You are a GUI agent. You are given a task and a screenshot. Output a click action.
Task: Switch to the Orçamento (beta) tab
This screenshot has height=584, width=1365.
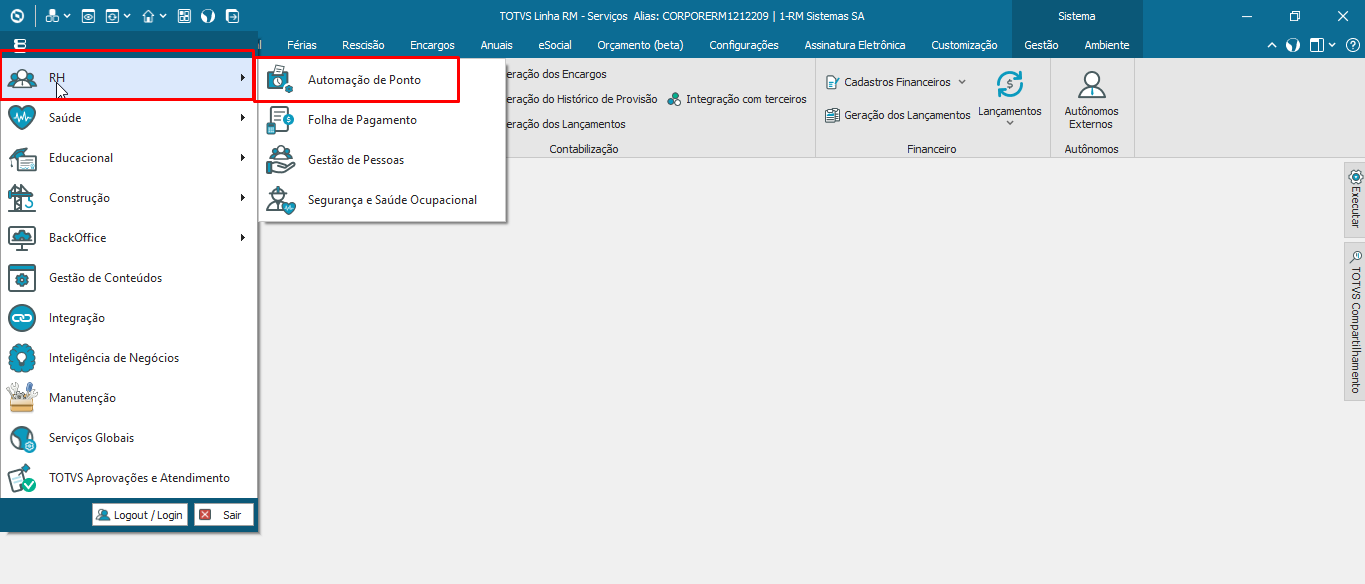tap(640, 45)
